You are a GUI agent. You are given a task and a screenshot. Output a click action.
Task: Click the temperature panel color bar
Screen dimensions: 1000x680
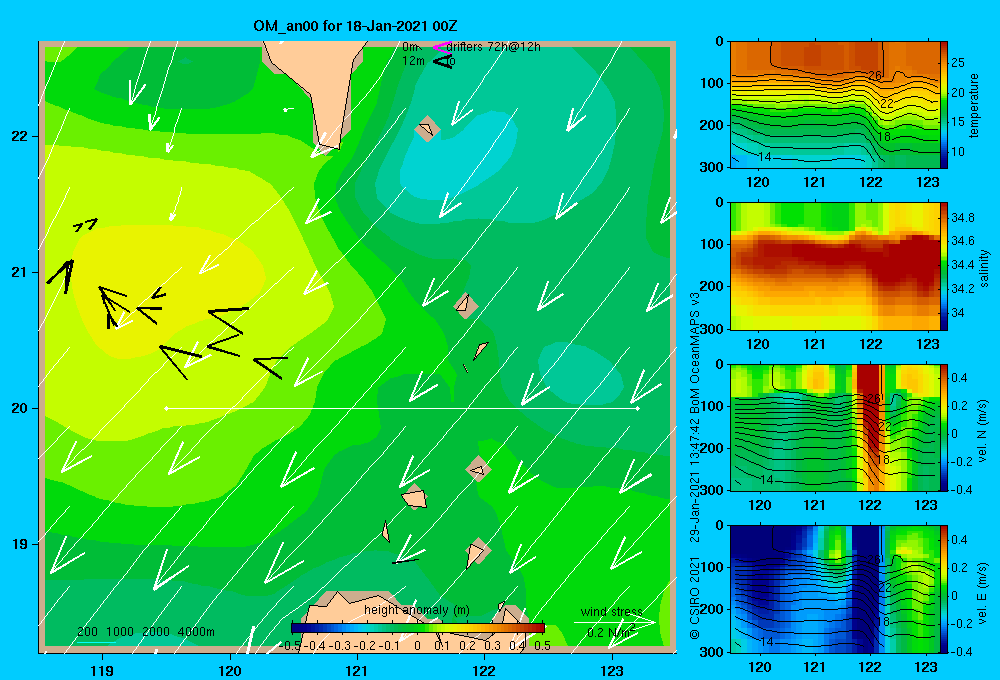(944, 105)
